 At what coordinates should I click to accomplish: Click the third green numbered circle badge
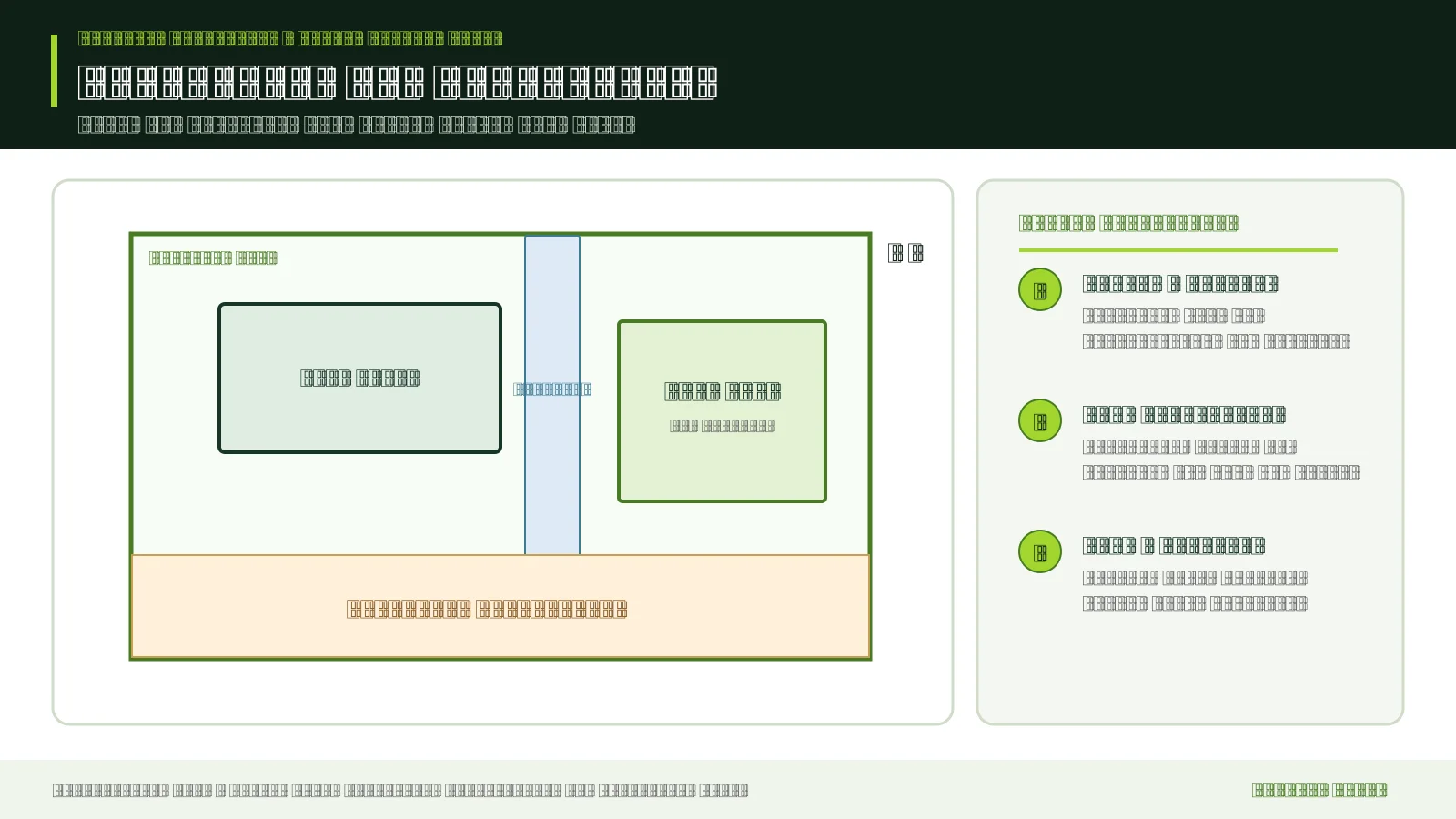tap(1040, 551)
